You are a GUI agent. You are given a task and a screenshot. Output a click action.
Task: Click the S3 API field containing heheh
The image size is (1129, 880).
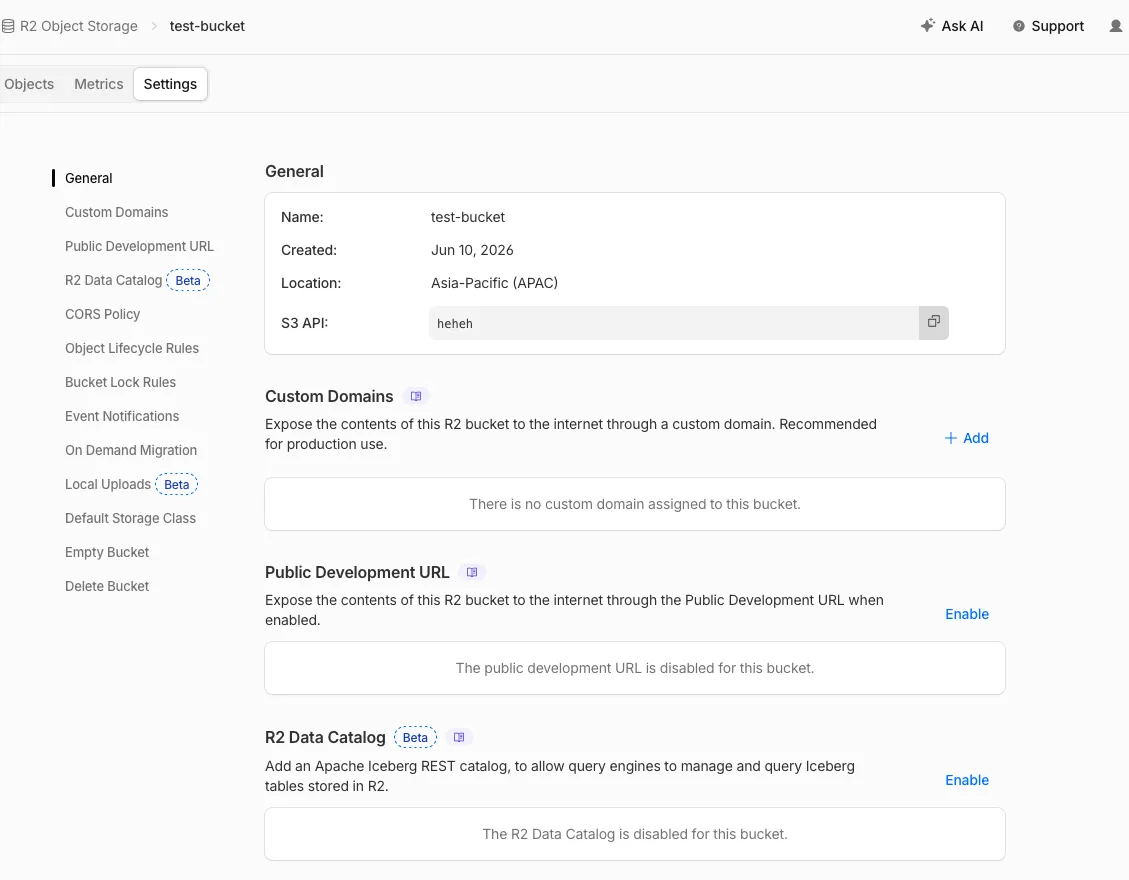[x=674, y=323]
